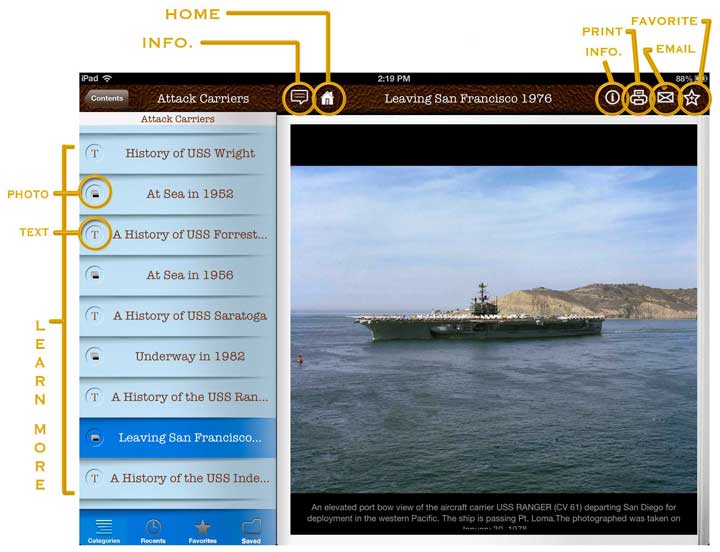Email the photo using envelope icon

pos(665,98)
